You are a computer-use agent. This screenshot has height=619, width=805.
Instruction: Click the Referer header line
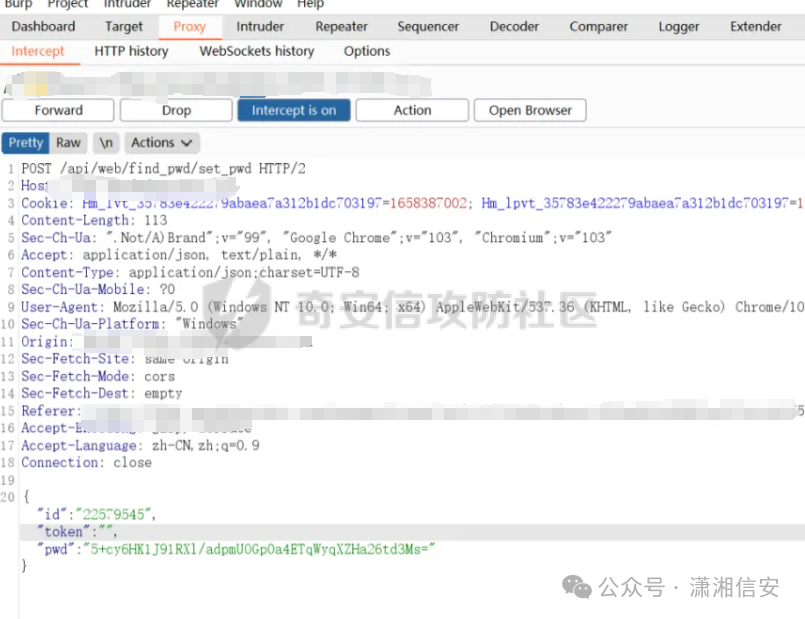(412, 411)
